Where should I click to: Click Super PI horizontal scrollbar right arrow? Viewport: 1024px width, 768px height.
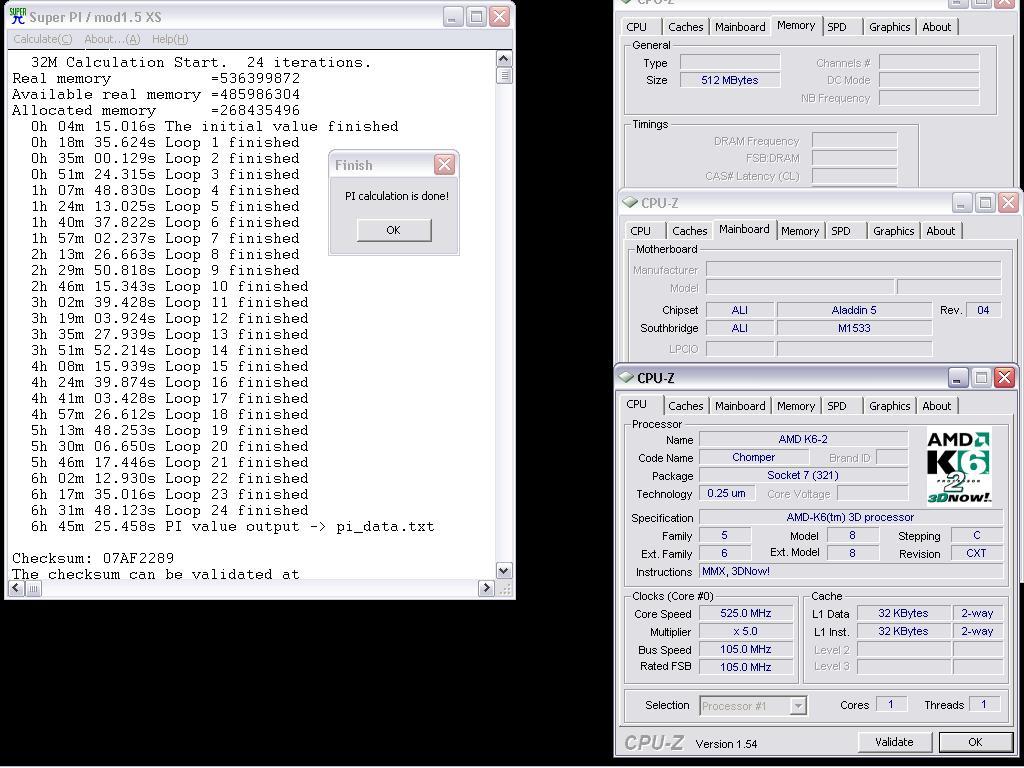pos(486,588)
